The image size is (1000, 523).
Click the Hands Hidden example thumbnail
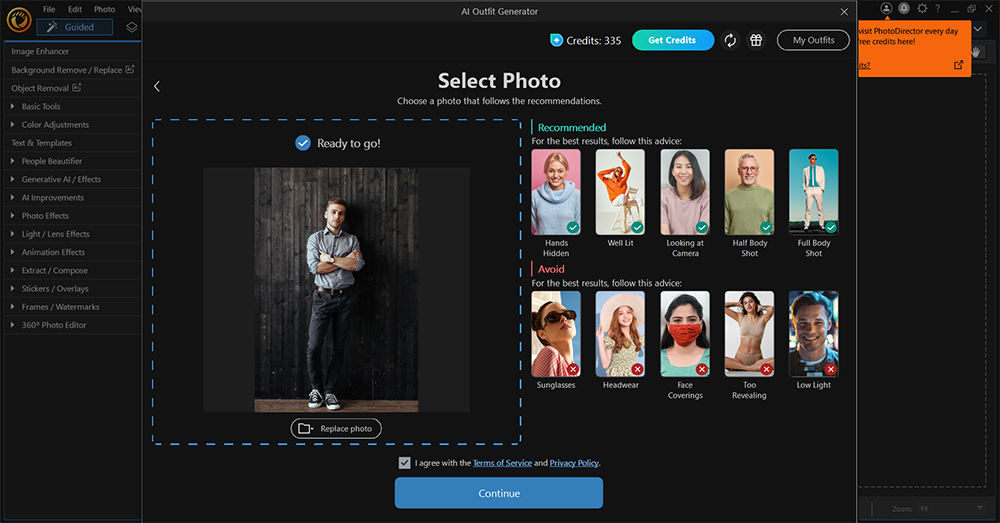556,192
